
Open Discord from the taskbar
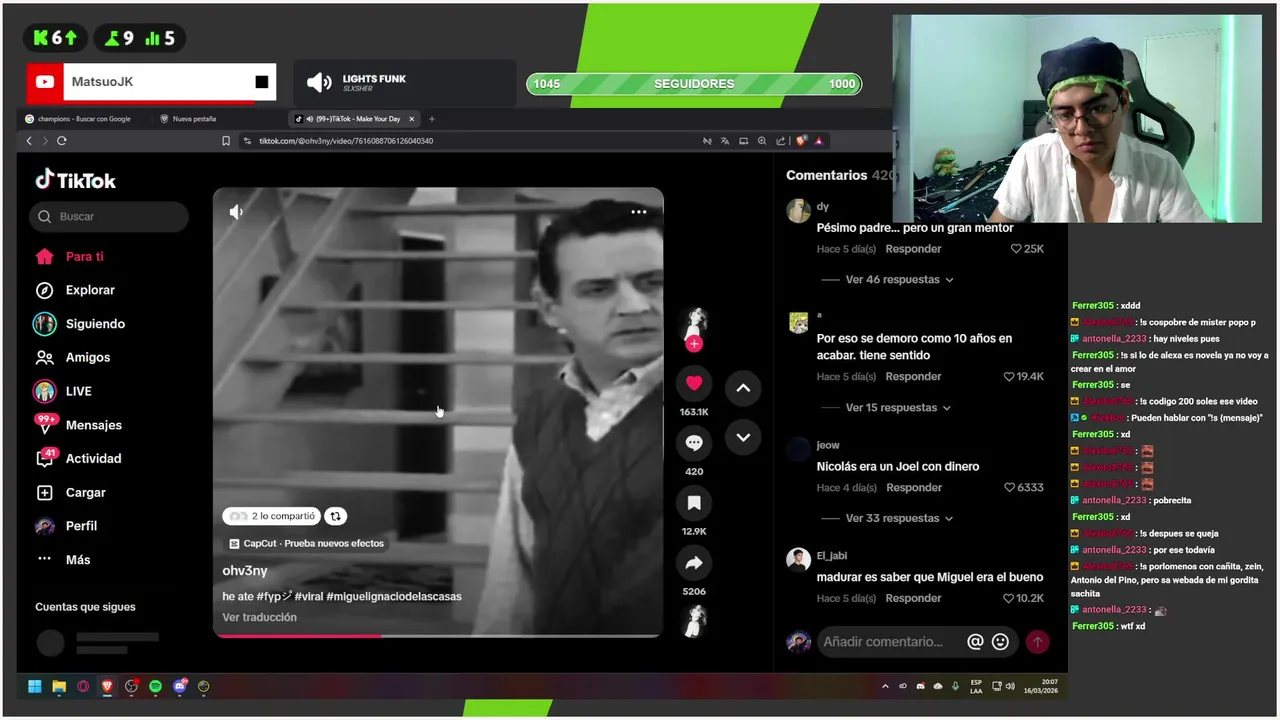(x=180, y=686)
